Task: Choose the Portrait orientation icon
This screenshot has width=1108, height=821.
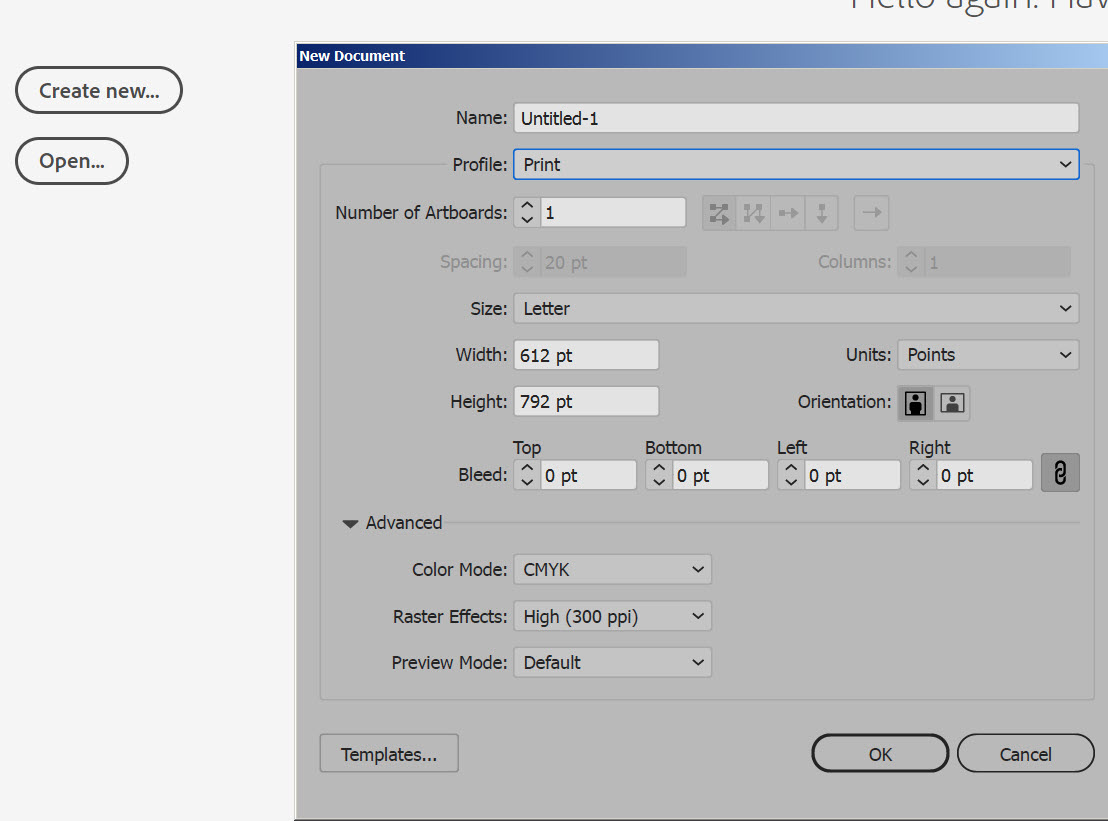Action: pos(915,403)
